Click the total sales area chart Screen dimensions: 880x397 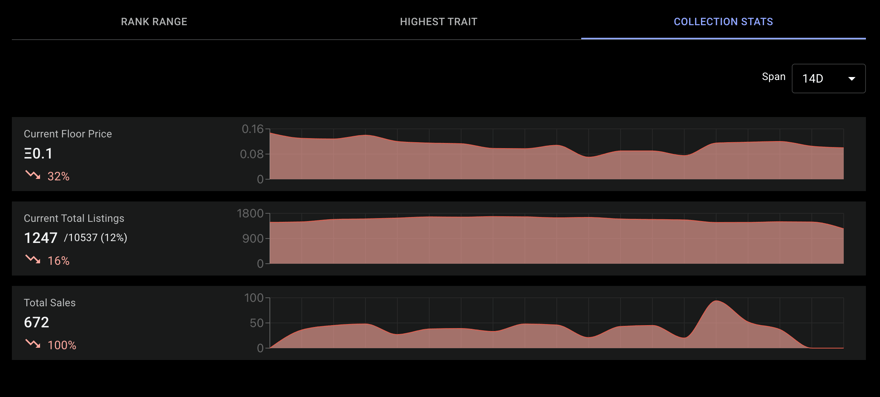pyautogui.click(x=557, y=323)
